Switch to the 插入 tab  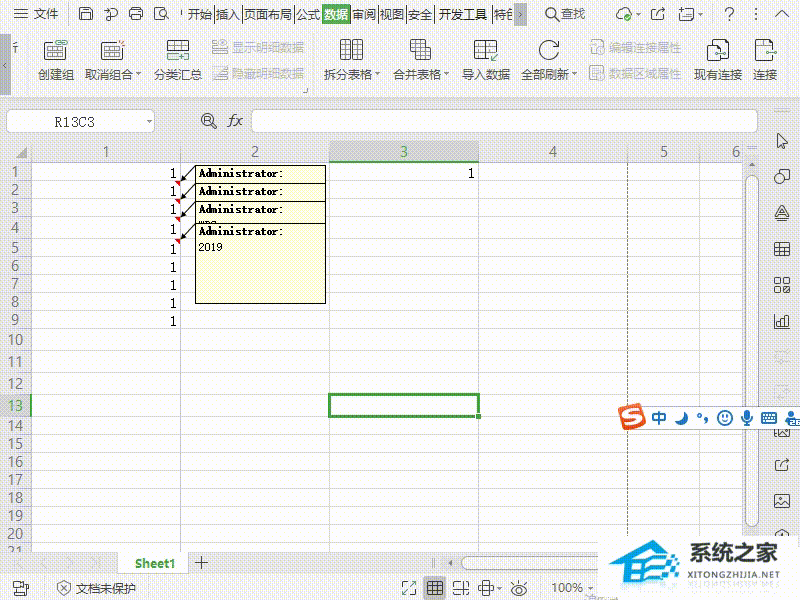228,14
